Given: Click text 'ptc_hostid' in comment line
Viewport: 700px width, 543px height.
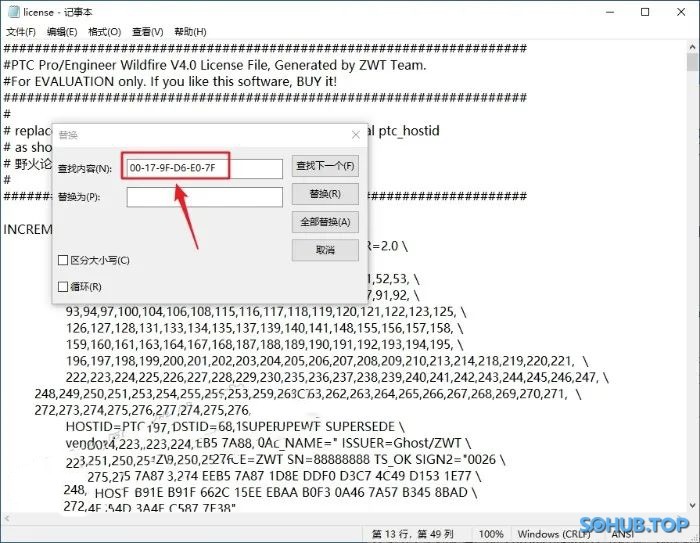Looking at the screenshot, I should 409,131.
